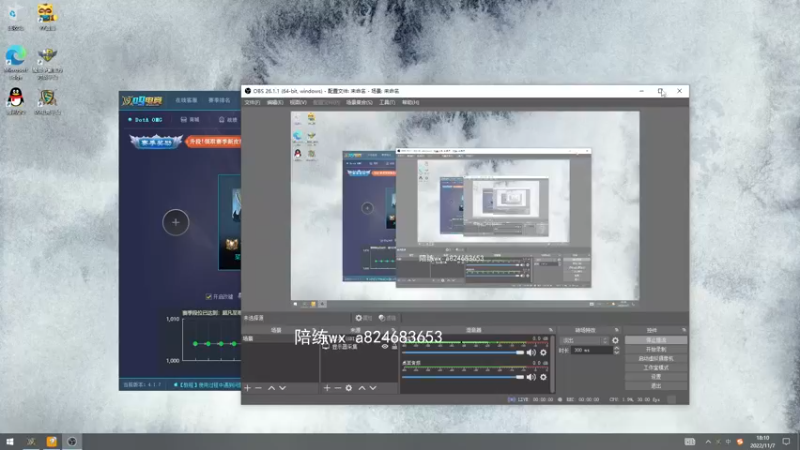Image resolution: width=800 pixels, height=450 pixels.
Task: Move the scene up in the list
Action: [271, 388]
